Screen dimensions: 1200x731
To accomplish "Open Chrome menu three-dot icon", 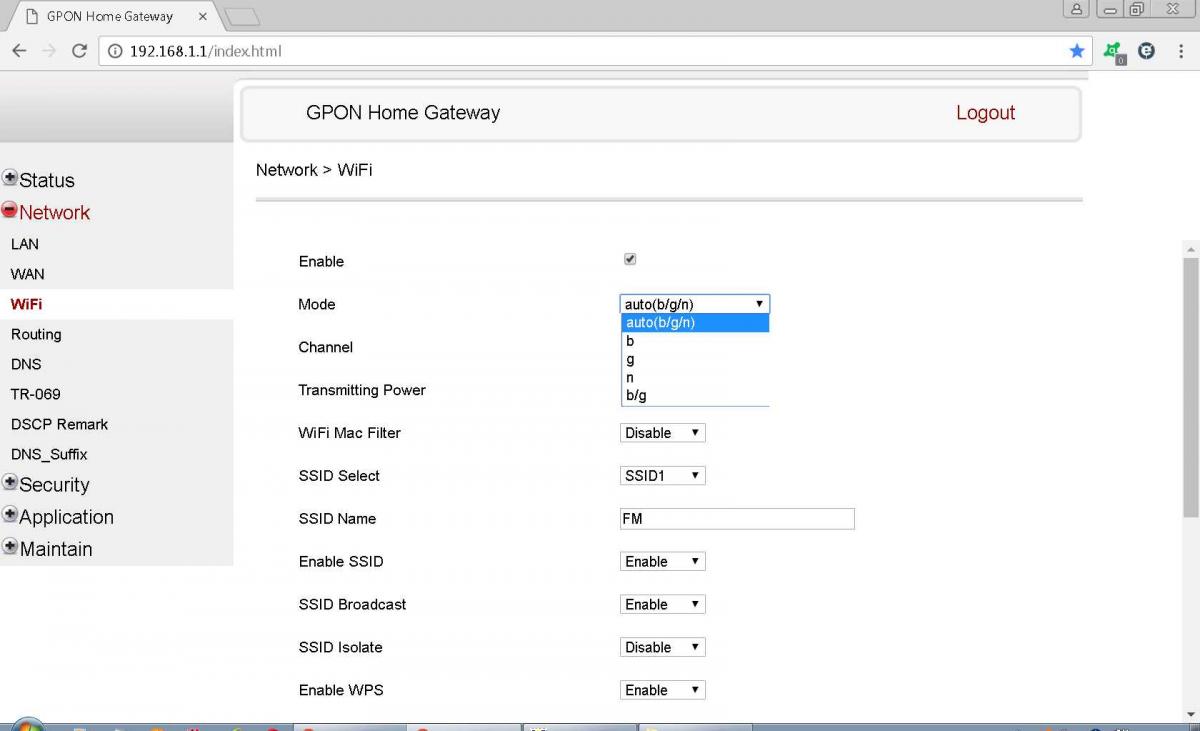I will pos(1179,51).
